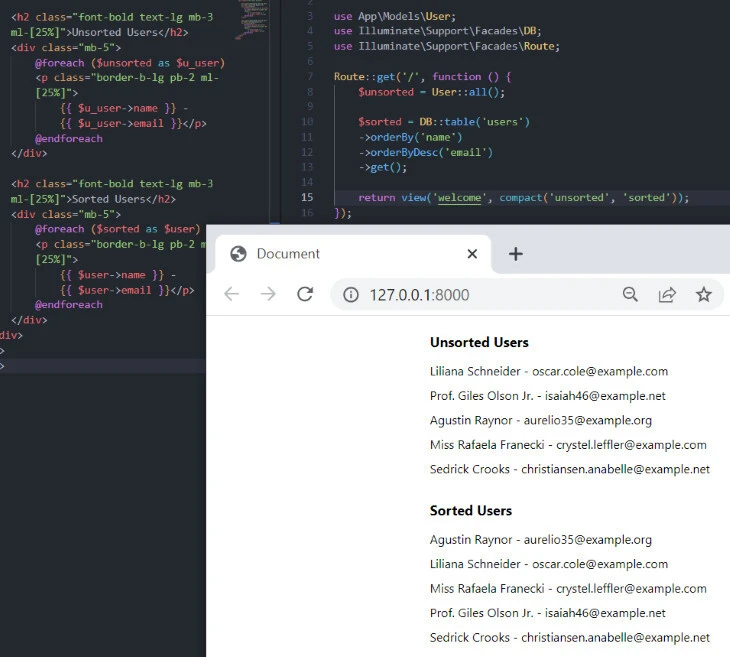Open a new browser tab
This screenshot has height=657, width=730.
[516, 254]
